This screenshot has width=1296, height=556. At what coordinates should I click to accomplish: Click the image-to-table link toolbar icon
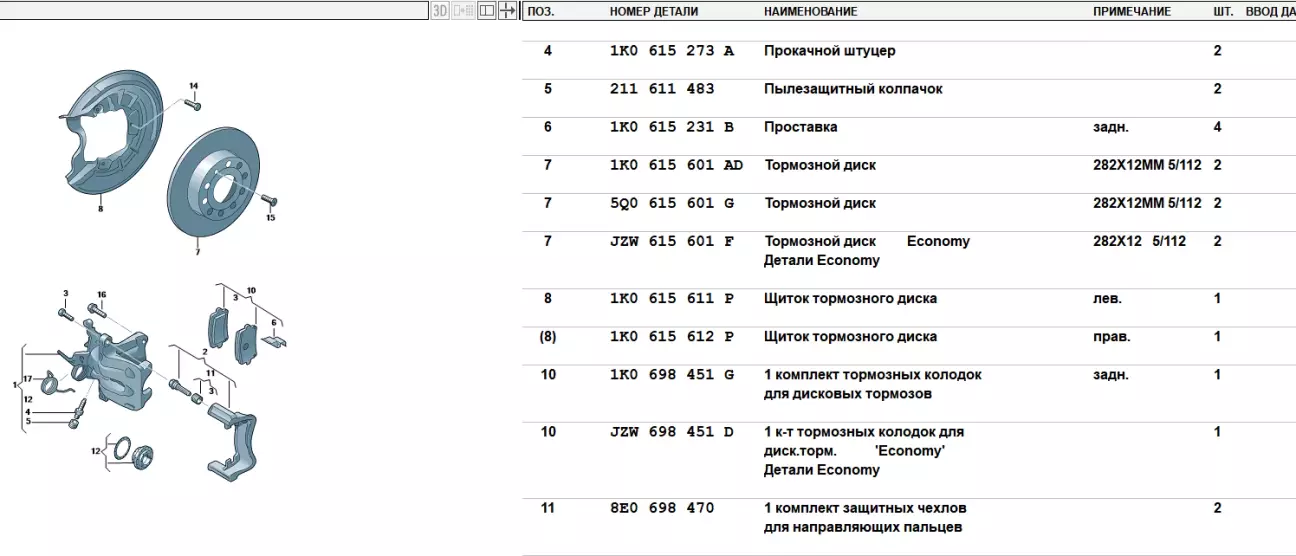pyautogui.click(x=463, y=11)
